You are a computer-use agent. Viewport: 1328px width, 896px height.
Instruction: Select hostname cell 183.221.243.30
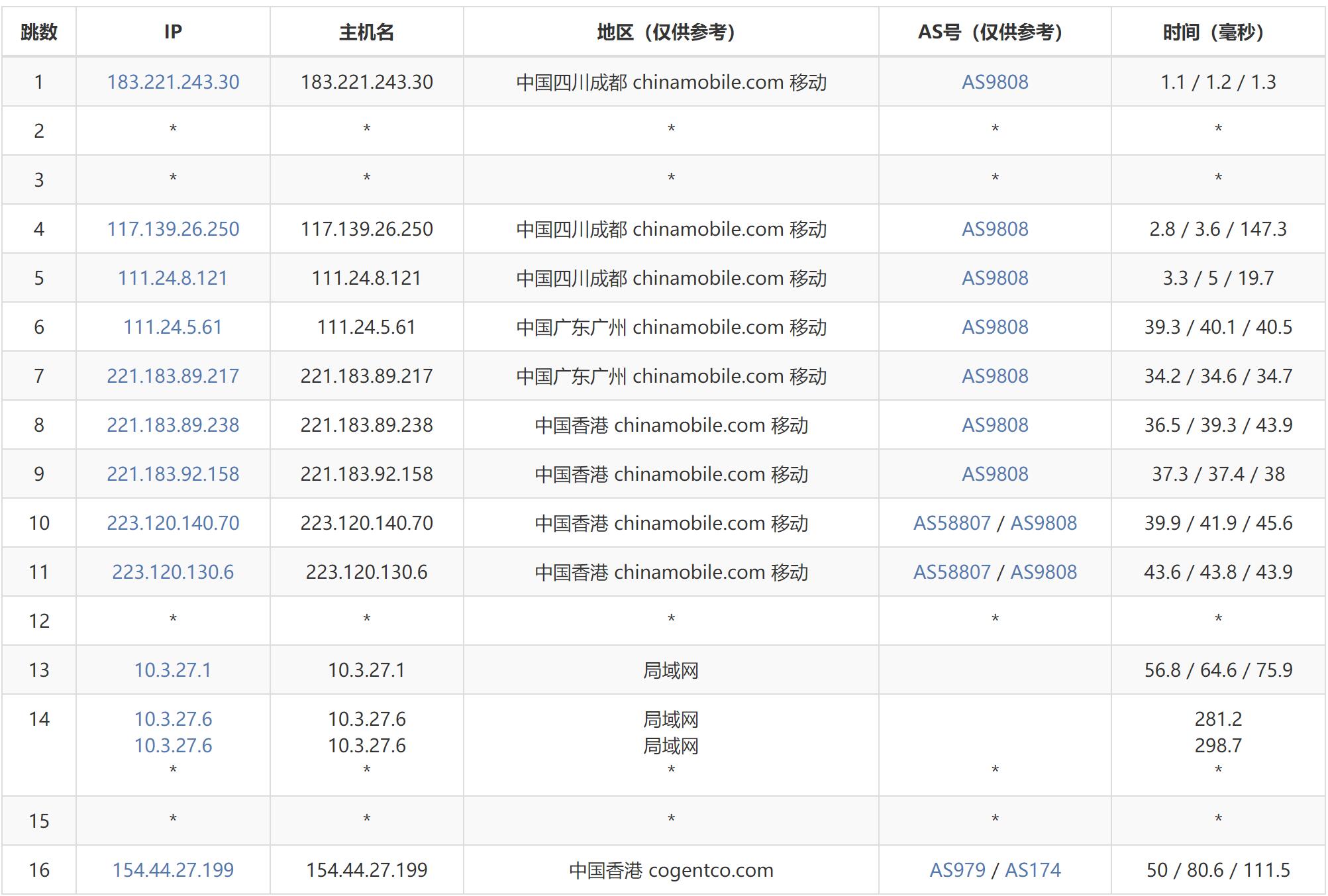(x=366, y=82)
